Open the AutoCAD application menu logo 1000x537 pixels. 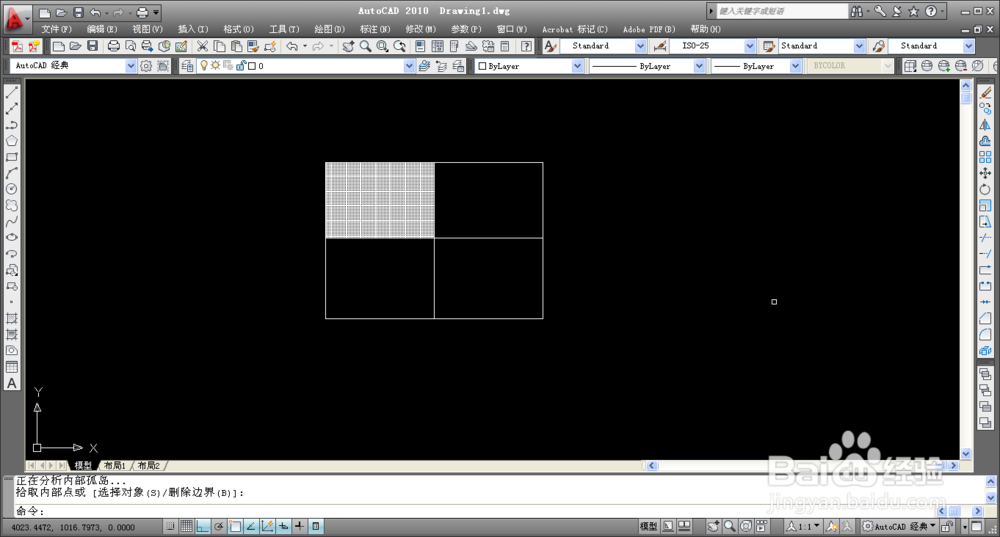coord(15,19)
